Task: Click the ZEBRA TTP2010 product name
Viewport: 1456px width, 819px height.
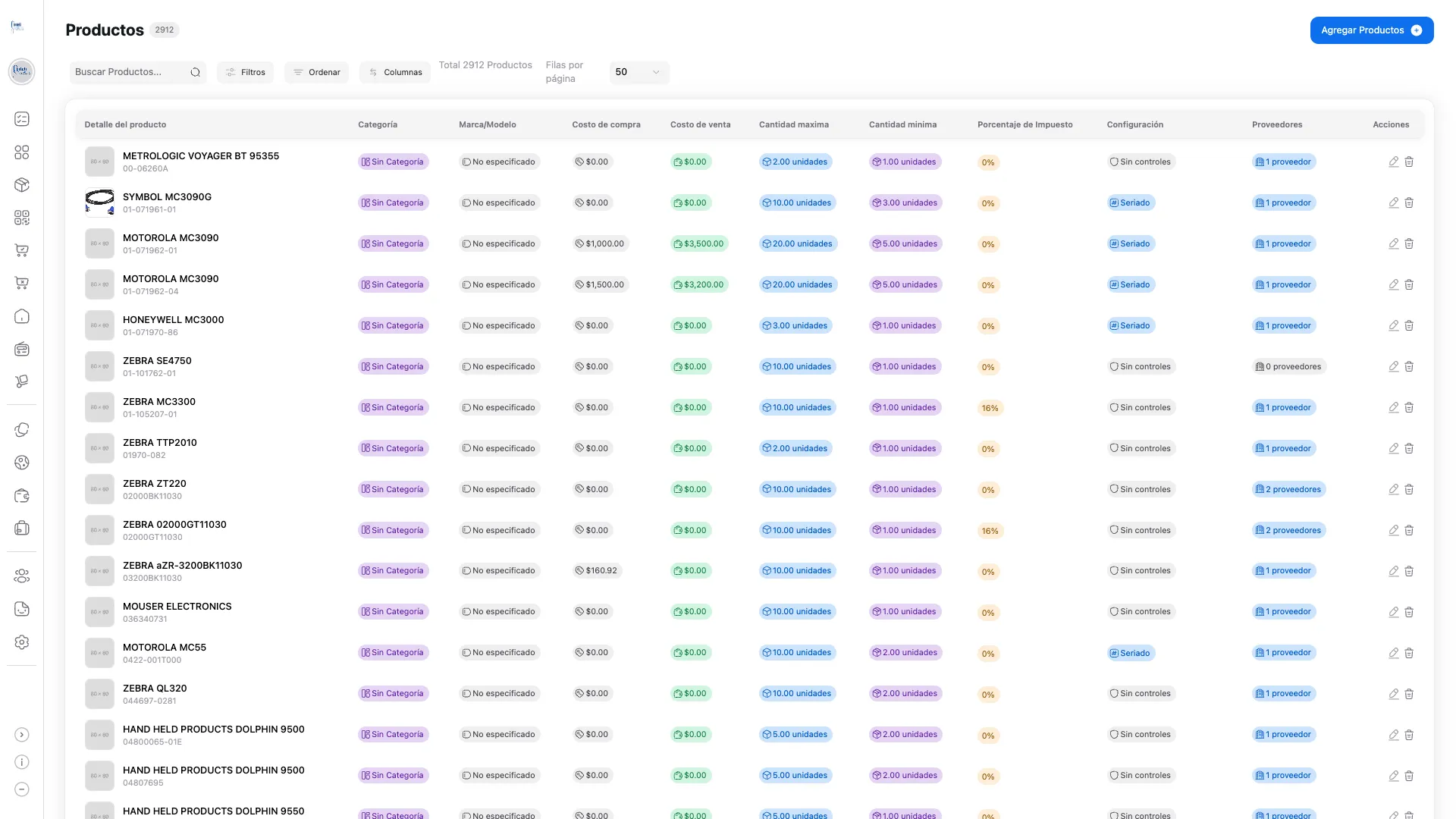Action: pyautogui.click(x=159, y=442)
